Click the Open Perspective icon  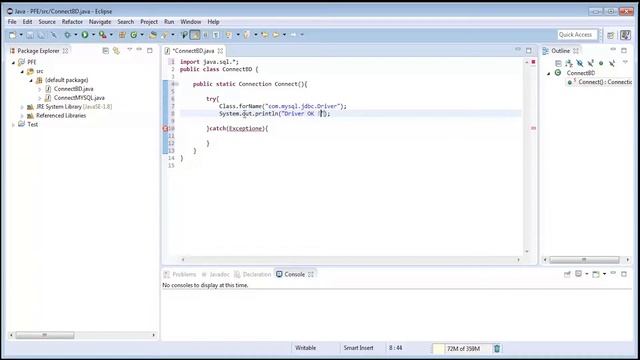tap(611, 36)
